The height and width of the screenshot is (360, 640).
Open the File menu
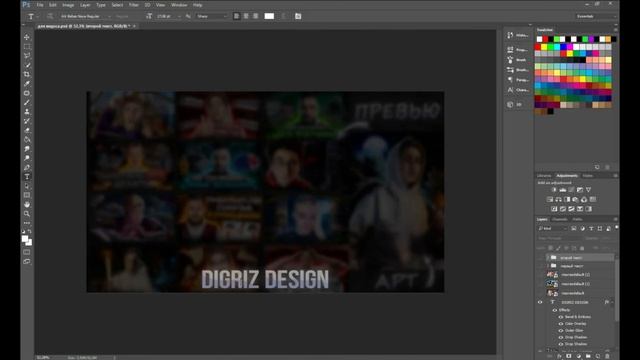tap(40, 5)
